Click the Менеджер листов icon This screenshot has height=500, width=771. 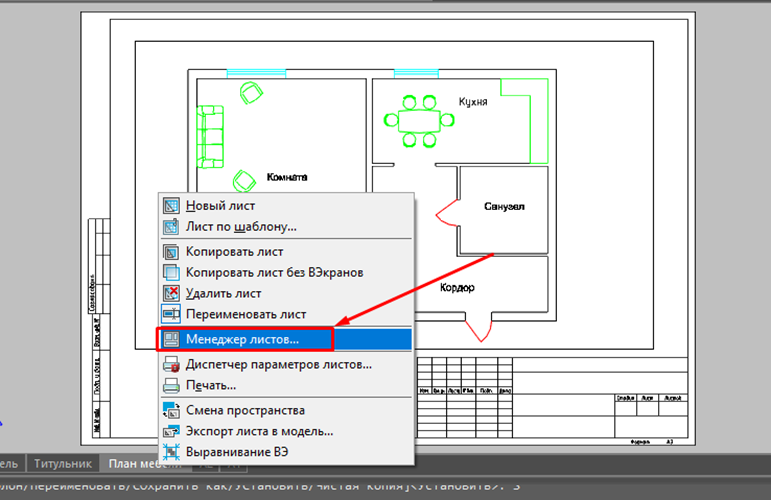pyautogui.click(x=171, y=339)
